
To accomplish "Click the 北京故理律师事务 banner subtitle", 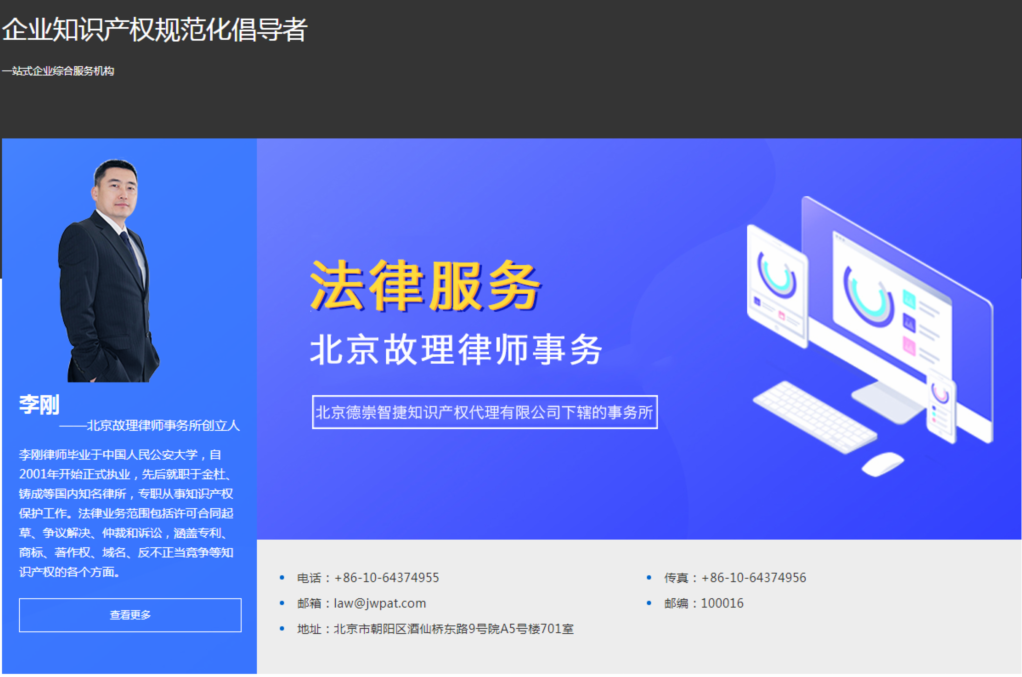I will (456, 350).
